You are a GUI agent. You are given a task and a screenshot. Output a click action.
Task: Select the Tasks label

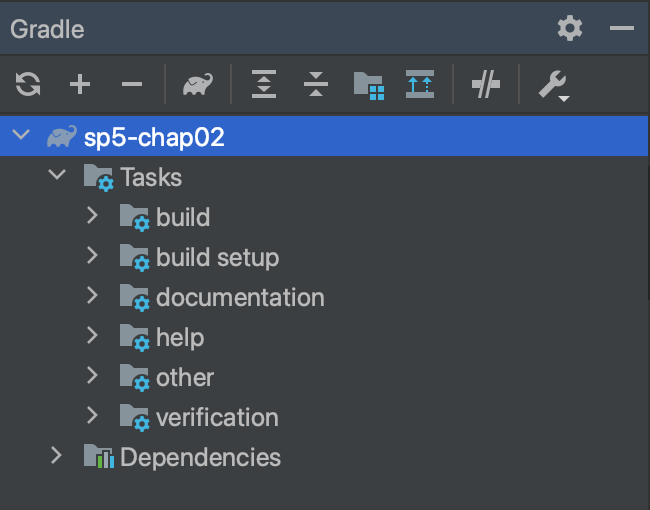coord(151,177)
